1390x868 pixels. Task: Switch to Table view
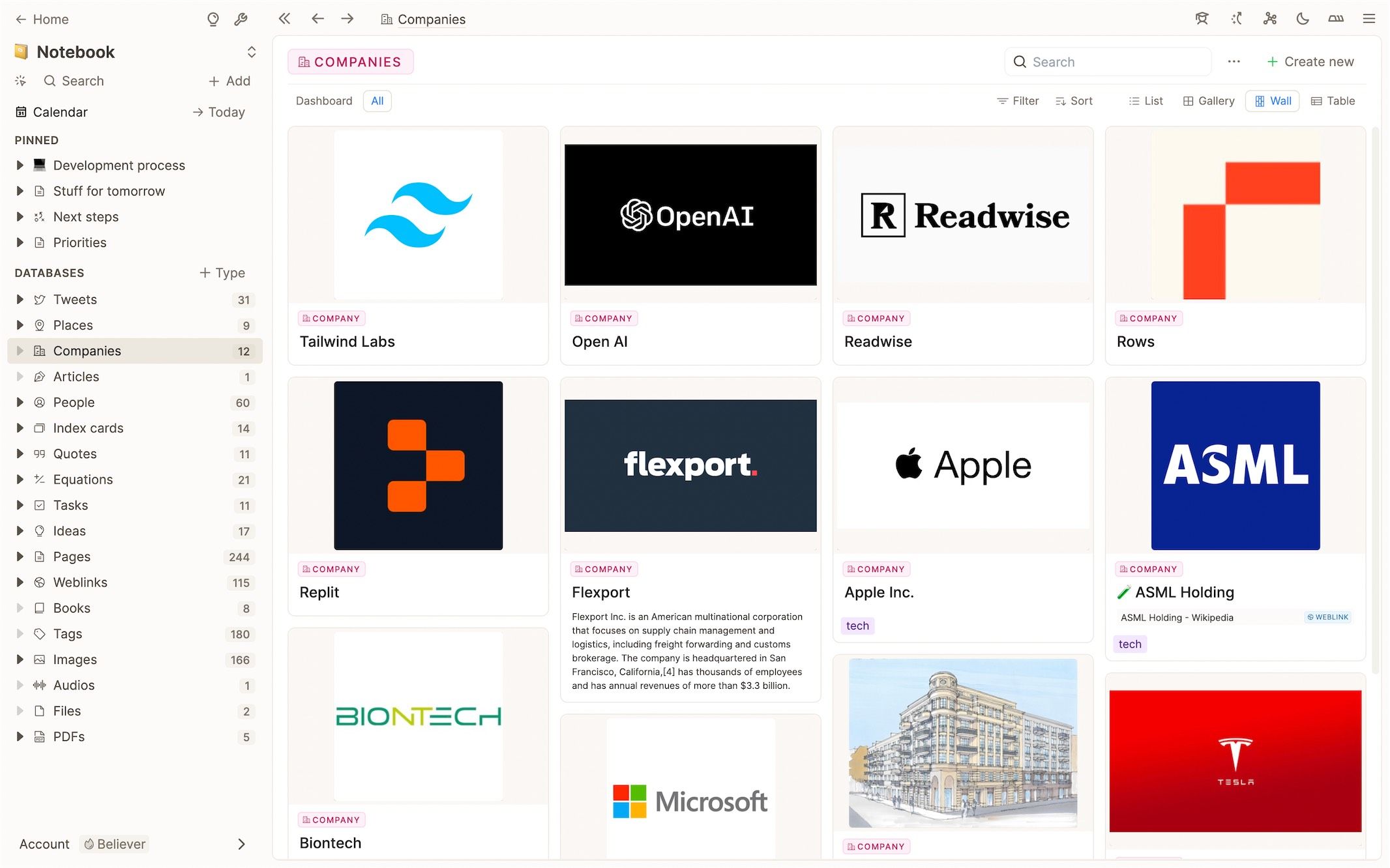1333,101
